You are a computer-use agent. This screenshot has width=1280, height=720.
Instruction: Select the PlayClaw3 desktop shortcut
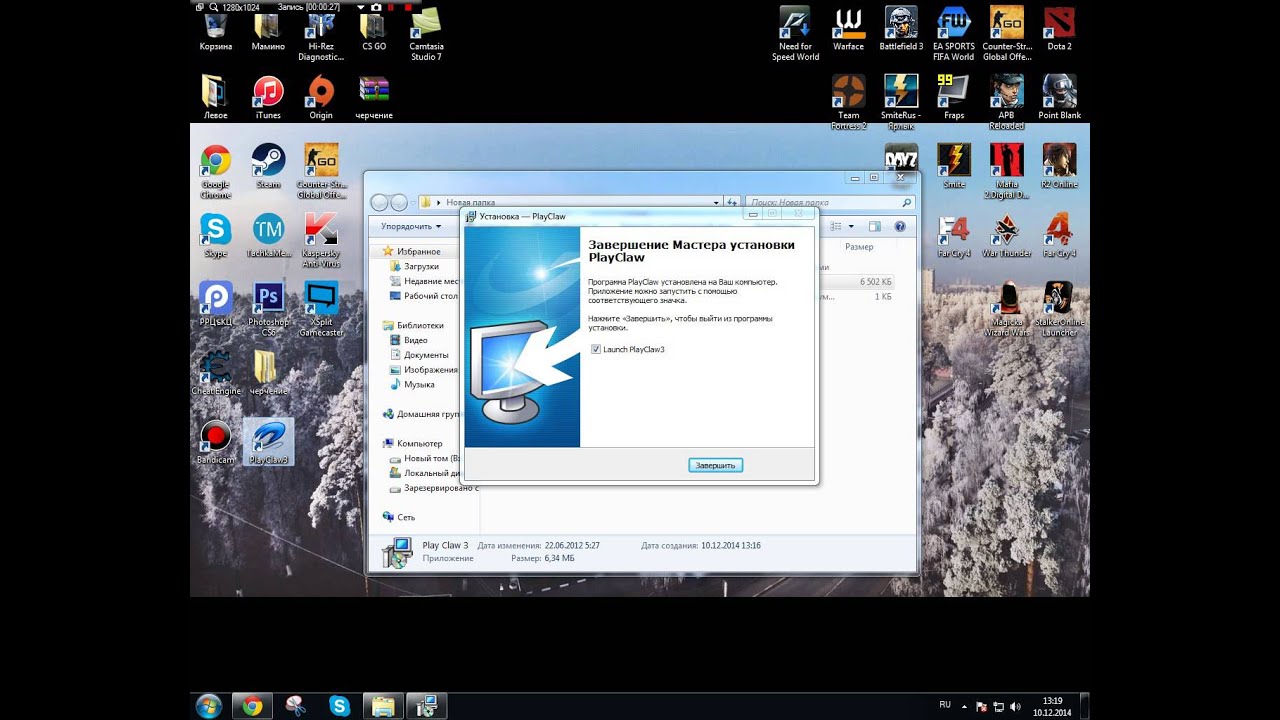268,442
